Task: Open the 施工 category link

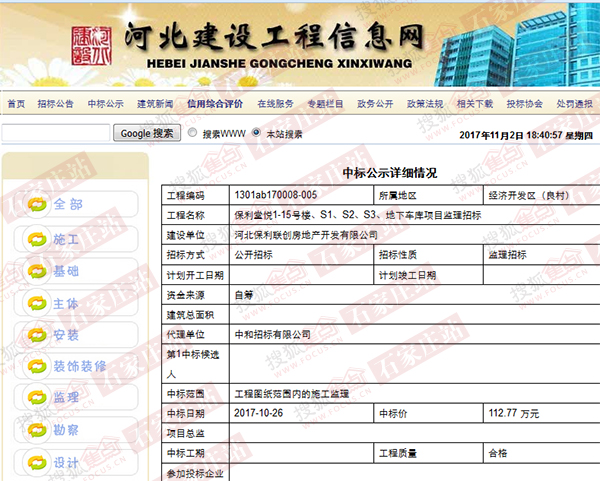Action: point(66,240)
